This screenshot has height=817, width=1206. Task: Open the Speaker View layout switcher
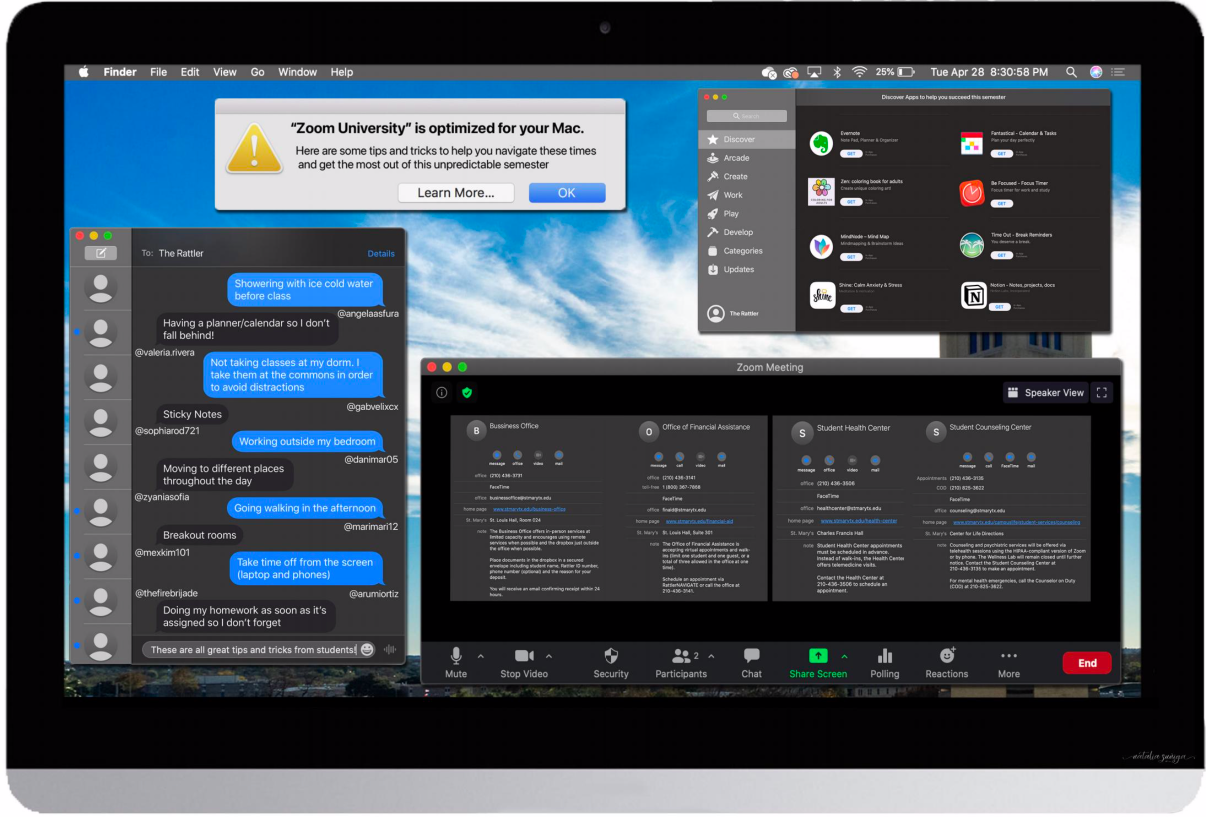[1045, 393]
